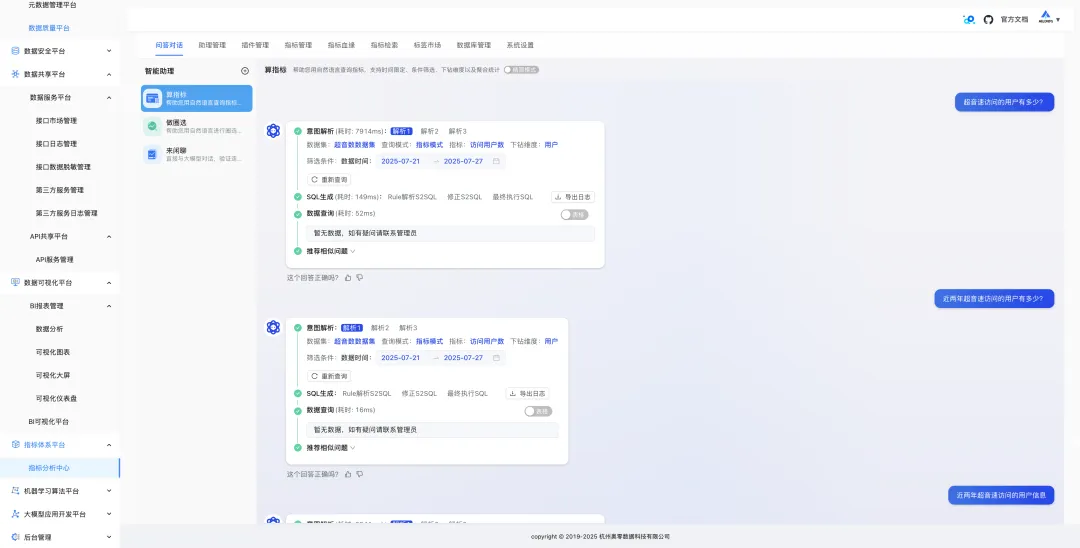The image size is (1080, 548).
Task: Click the 指标体系平台 cube icon
Action: click(x=15, y=445)
